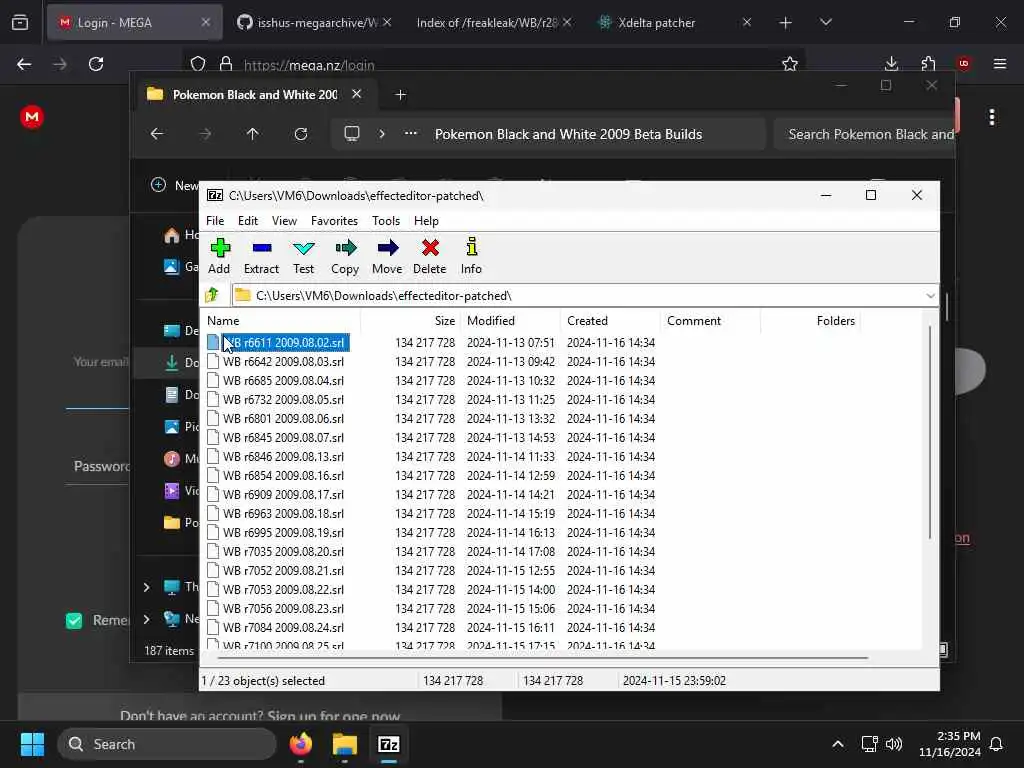Viewport: 1024px width, 768px height.
Task: Open the Tools menu in 7-Zip
Action: [386, 221]
